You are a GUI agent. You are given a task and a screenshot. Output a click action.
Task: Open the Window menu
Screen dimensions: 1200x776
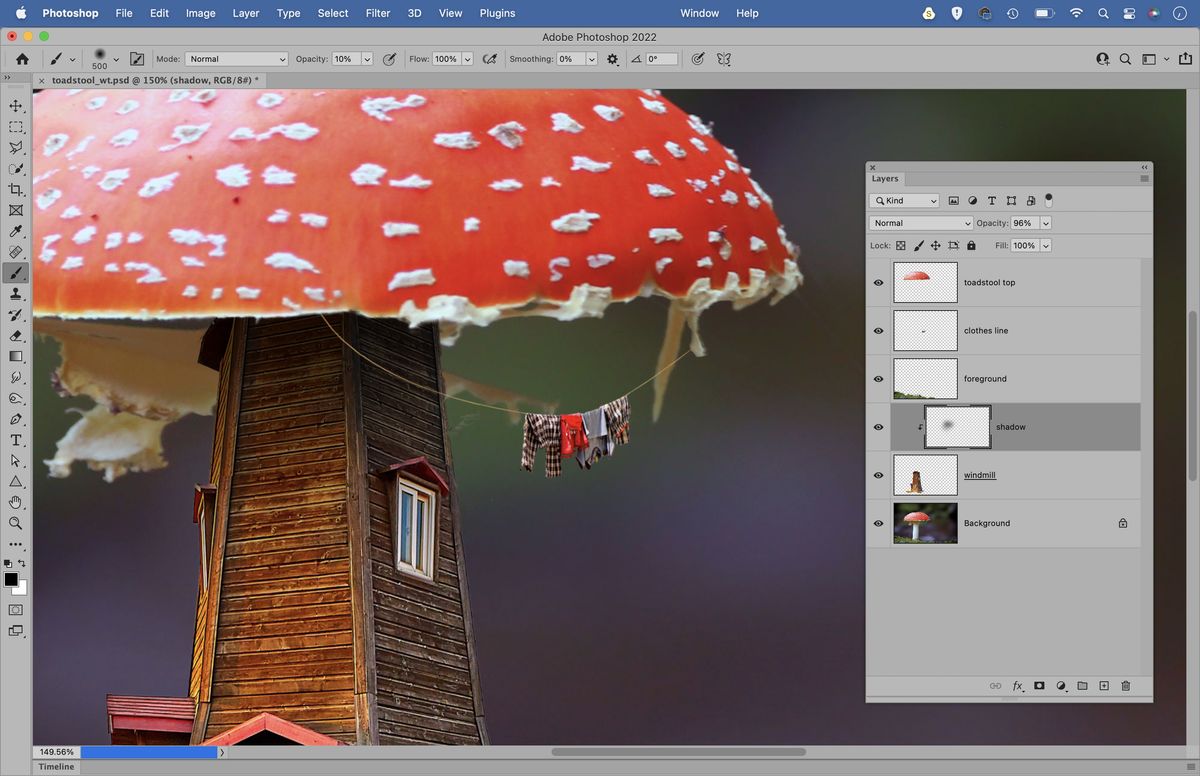(699, 13)
